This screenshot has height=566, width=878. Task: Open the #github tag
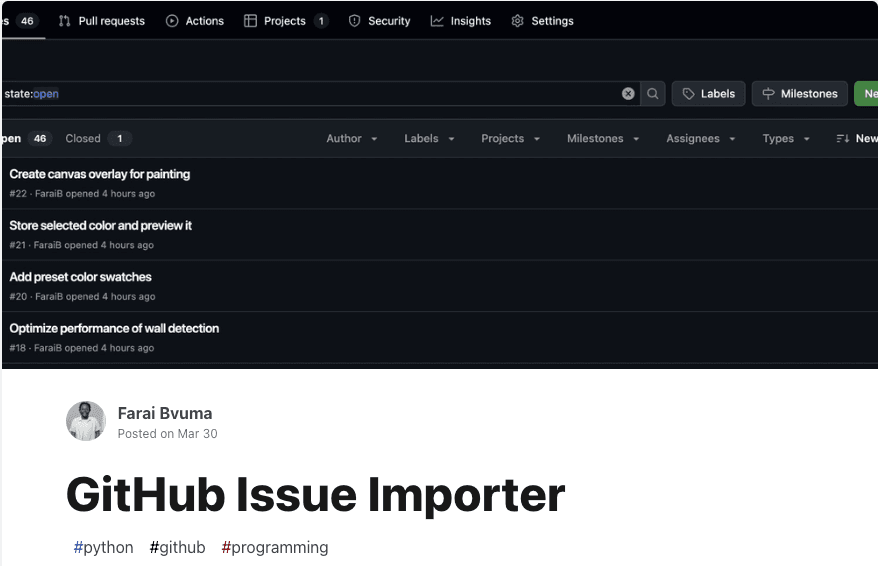tap(178, 547)
